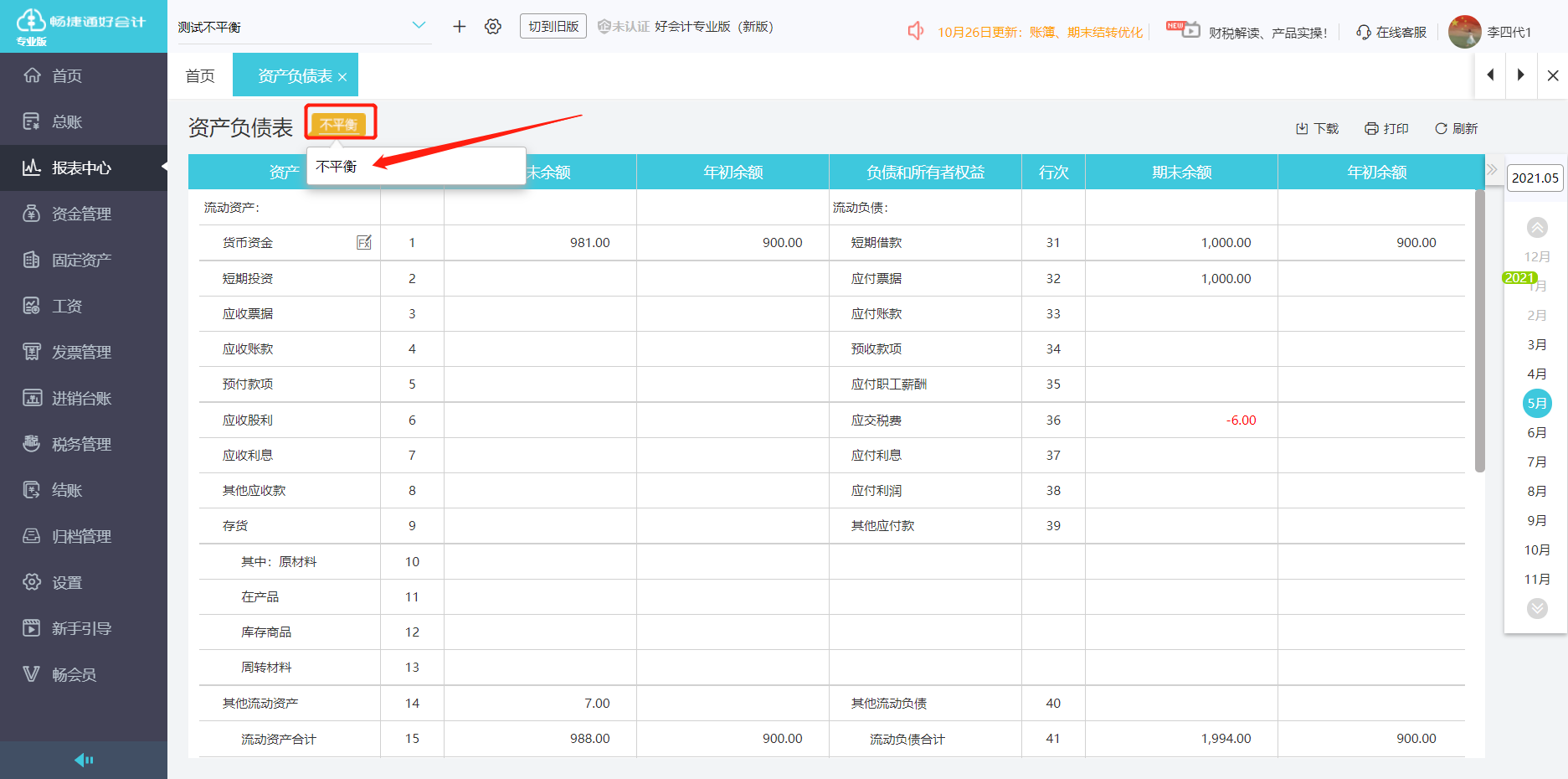
Task: Click the plus icon to add account set
Action: click(x=459, y=27)
